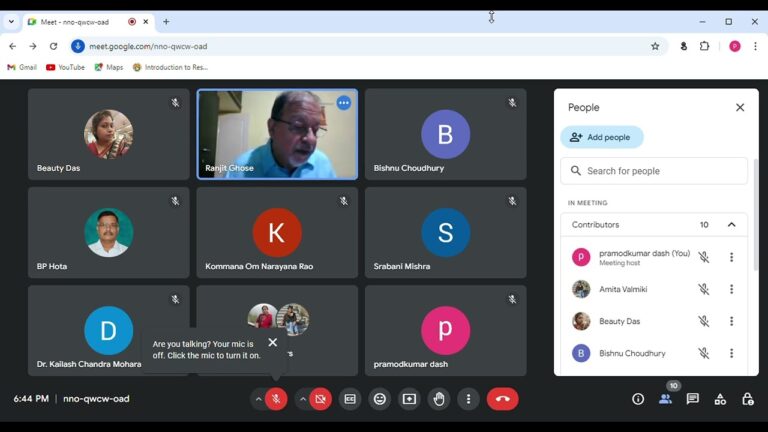The width and height of the screenshot is (768, 432).
Task: Open the emoji reactions button
Action: point(380,399)
